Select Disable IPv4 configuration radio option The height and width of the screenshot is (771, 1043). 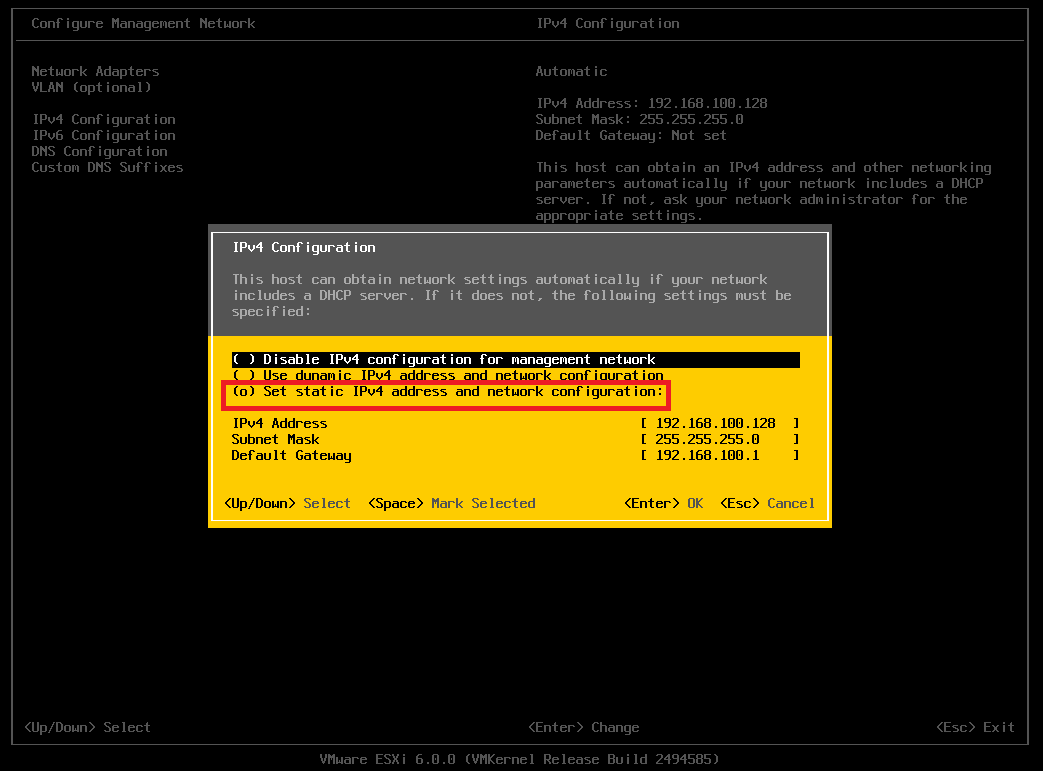(516, 360)
